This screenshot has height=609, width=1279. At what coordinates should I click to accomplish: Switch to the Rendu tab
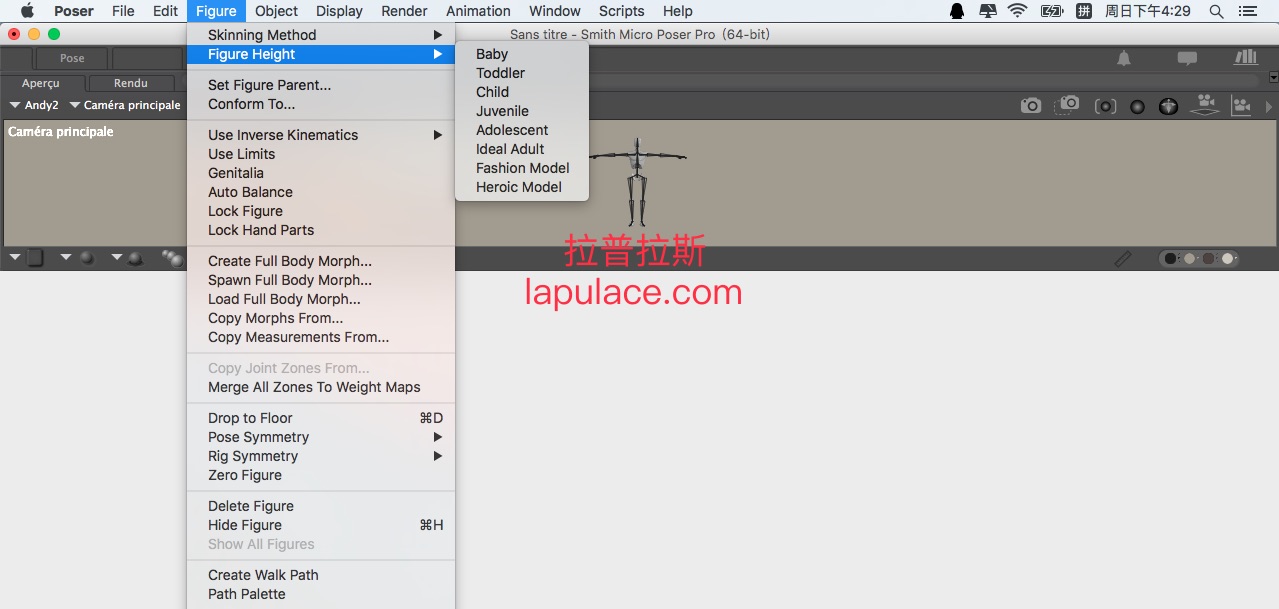(x=131, y=83)
